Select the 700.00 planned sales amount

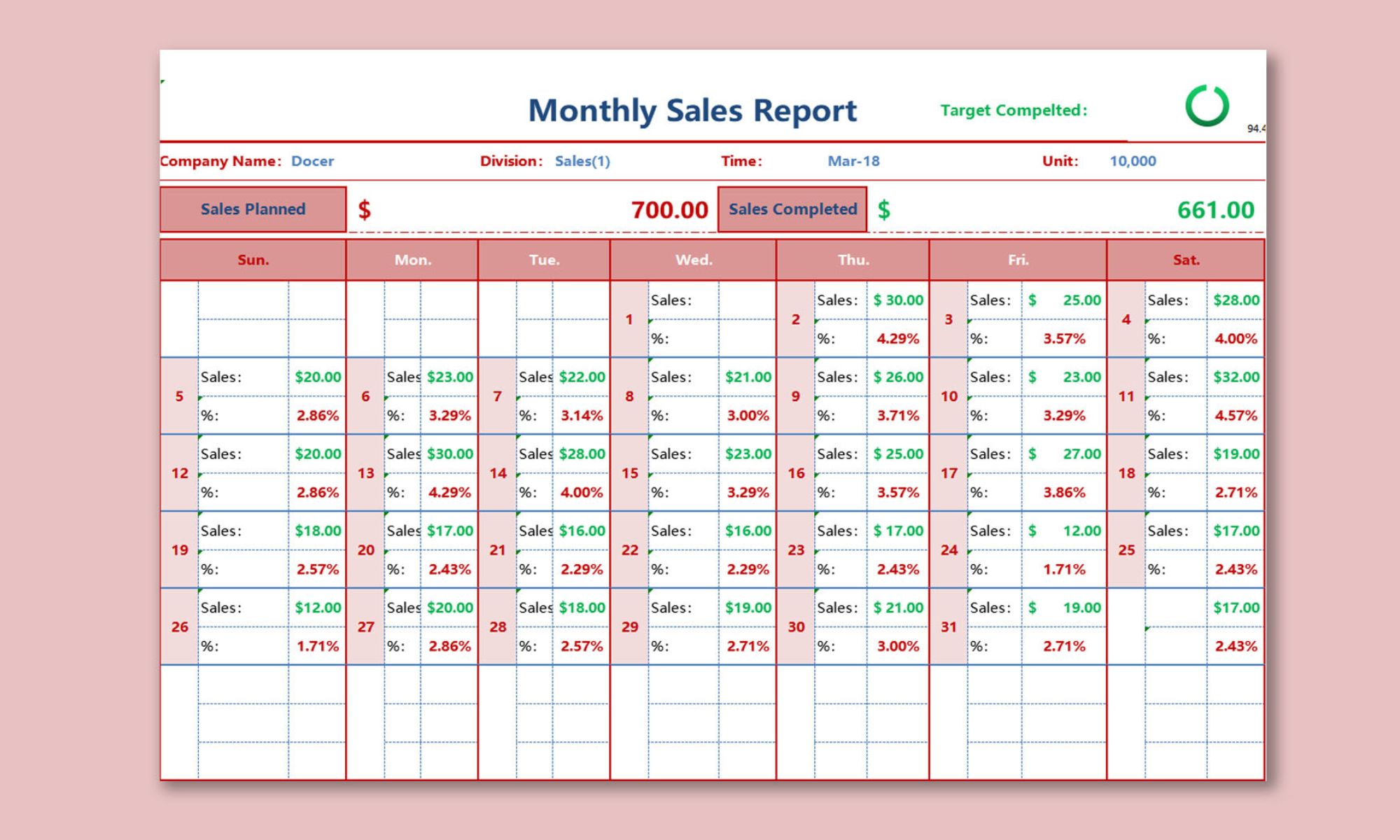(669, 210)
